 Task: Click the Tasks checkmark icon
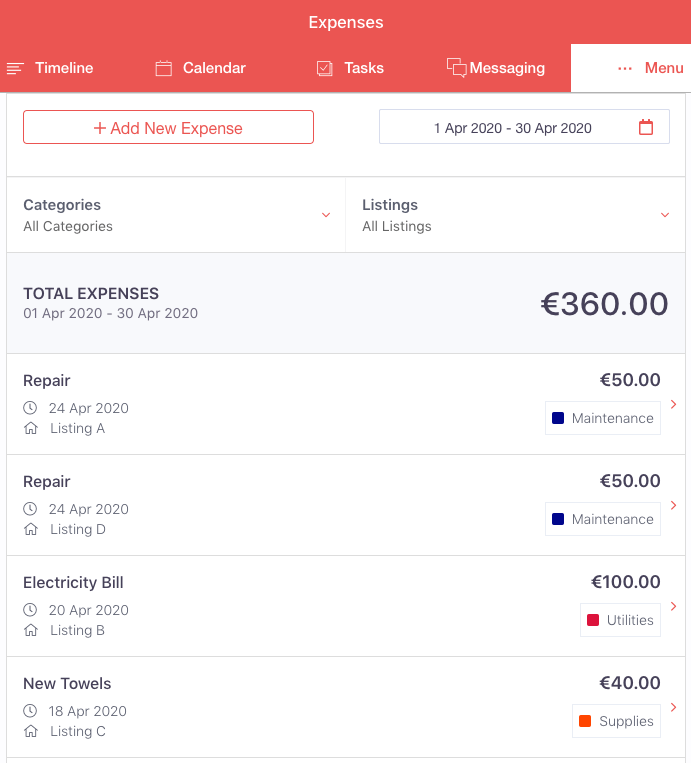325,68
